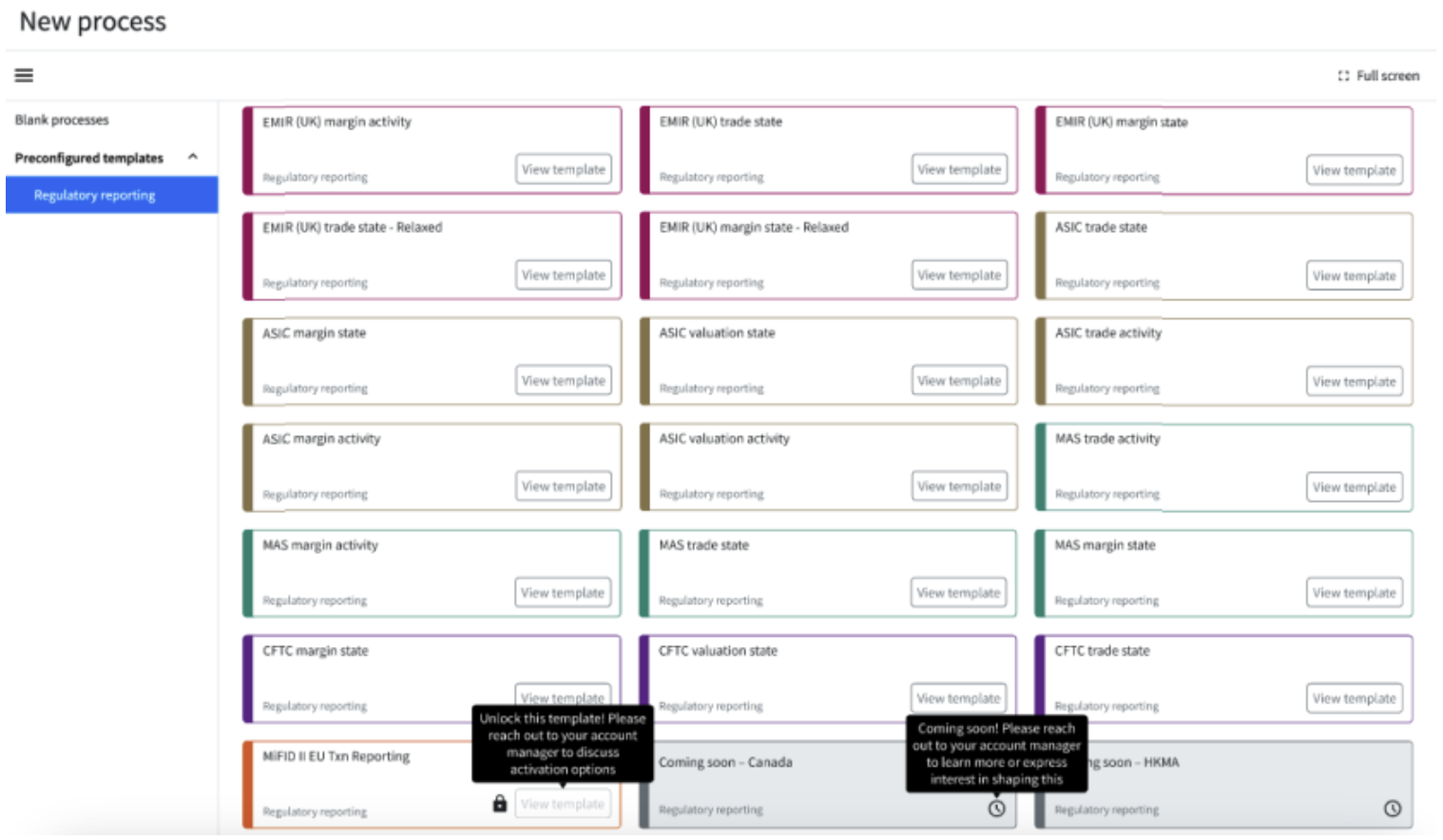View template for EMIR (UK) margin state
The width and height of the screenshot is (1443, 840).
tap(1355, 170)
